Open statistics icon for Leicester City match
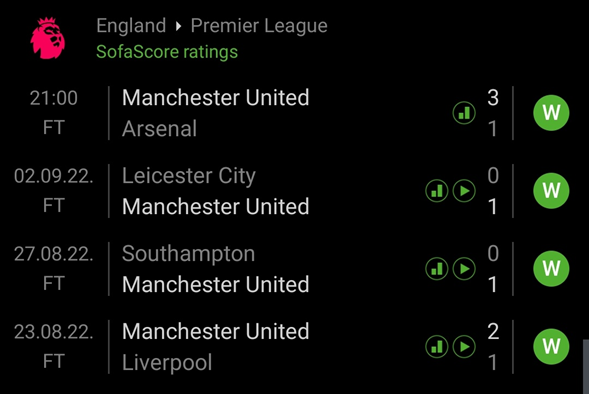589x394 pixels. coord(436,191)
